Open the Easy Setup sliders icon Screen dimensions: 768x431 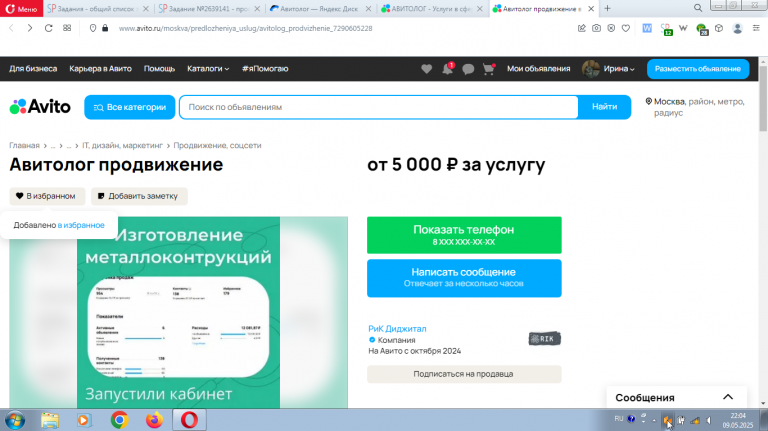[x=756, y=28]
